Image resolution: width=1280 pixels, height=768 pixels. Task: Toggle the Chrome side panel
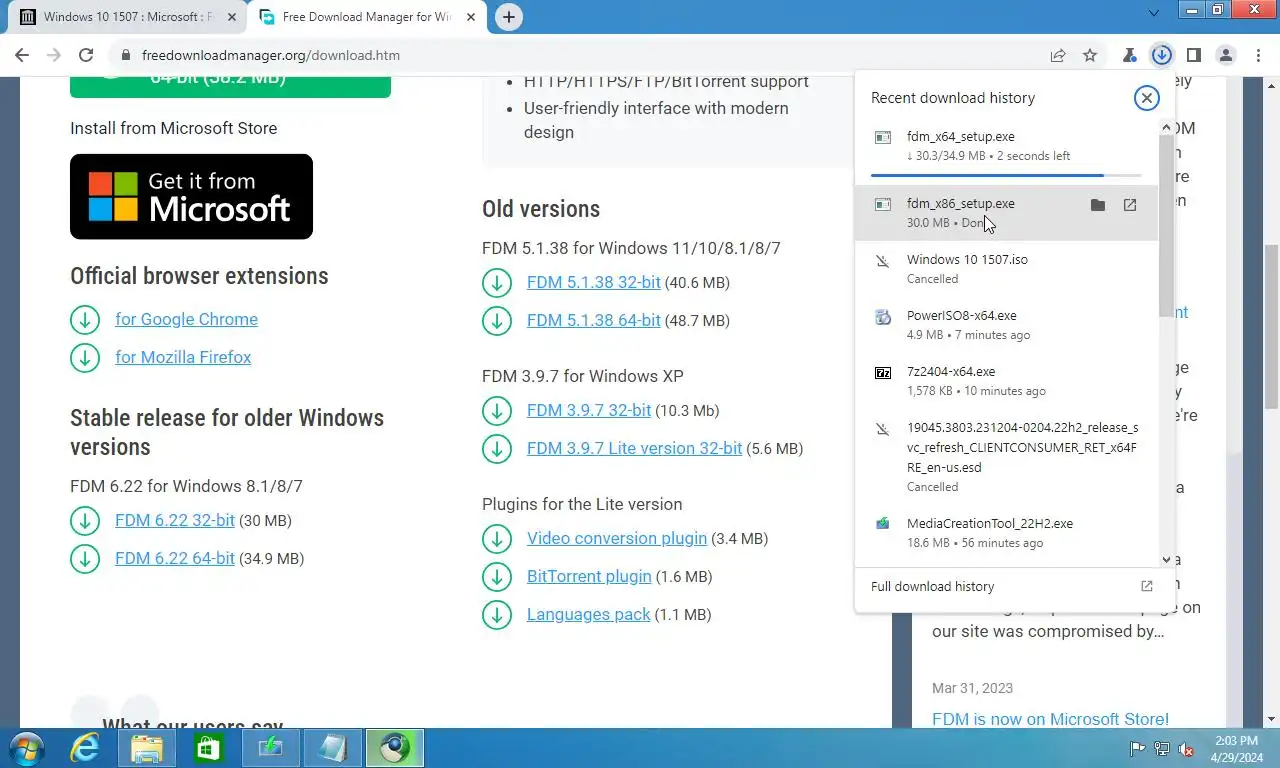click(1193, 55)
